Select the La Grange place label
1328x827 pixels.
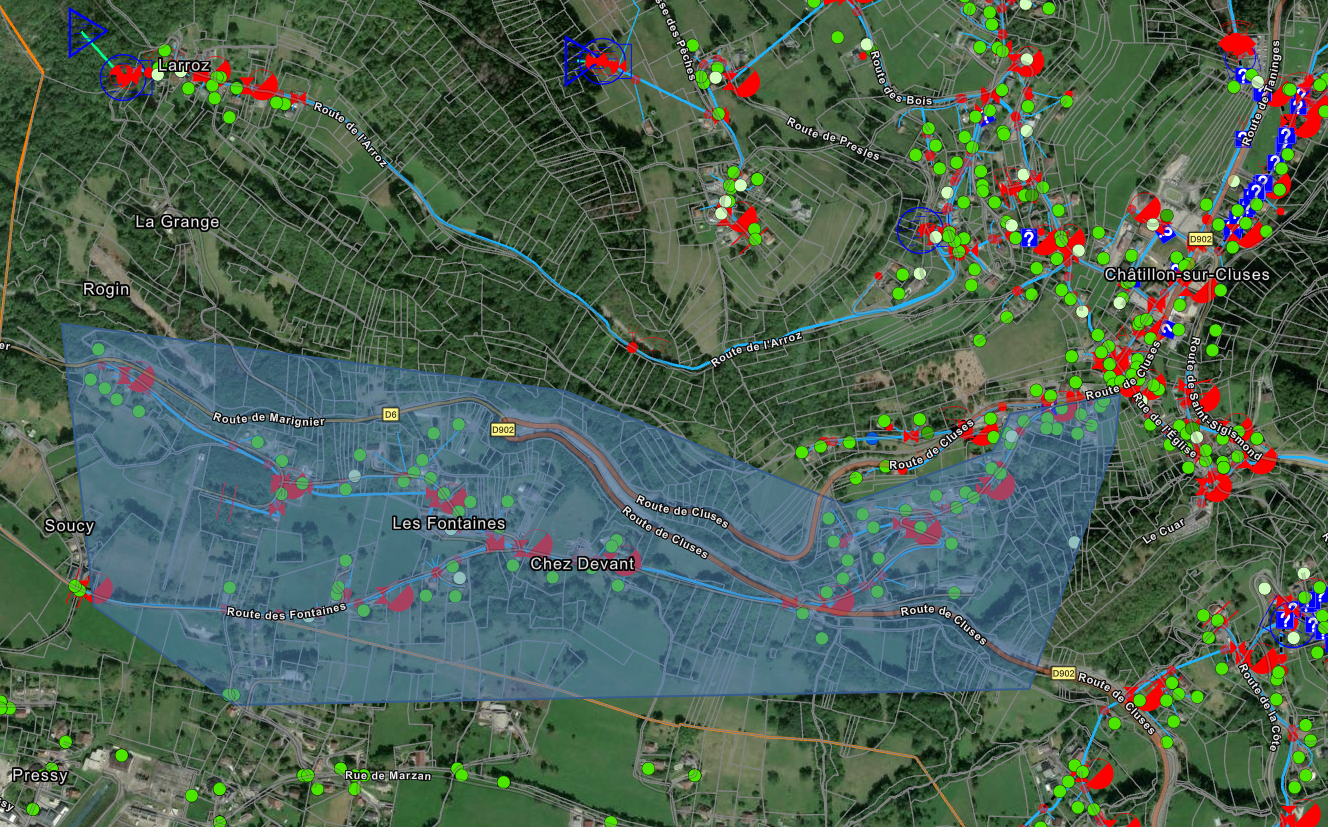click(176, 222)
